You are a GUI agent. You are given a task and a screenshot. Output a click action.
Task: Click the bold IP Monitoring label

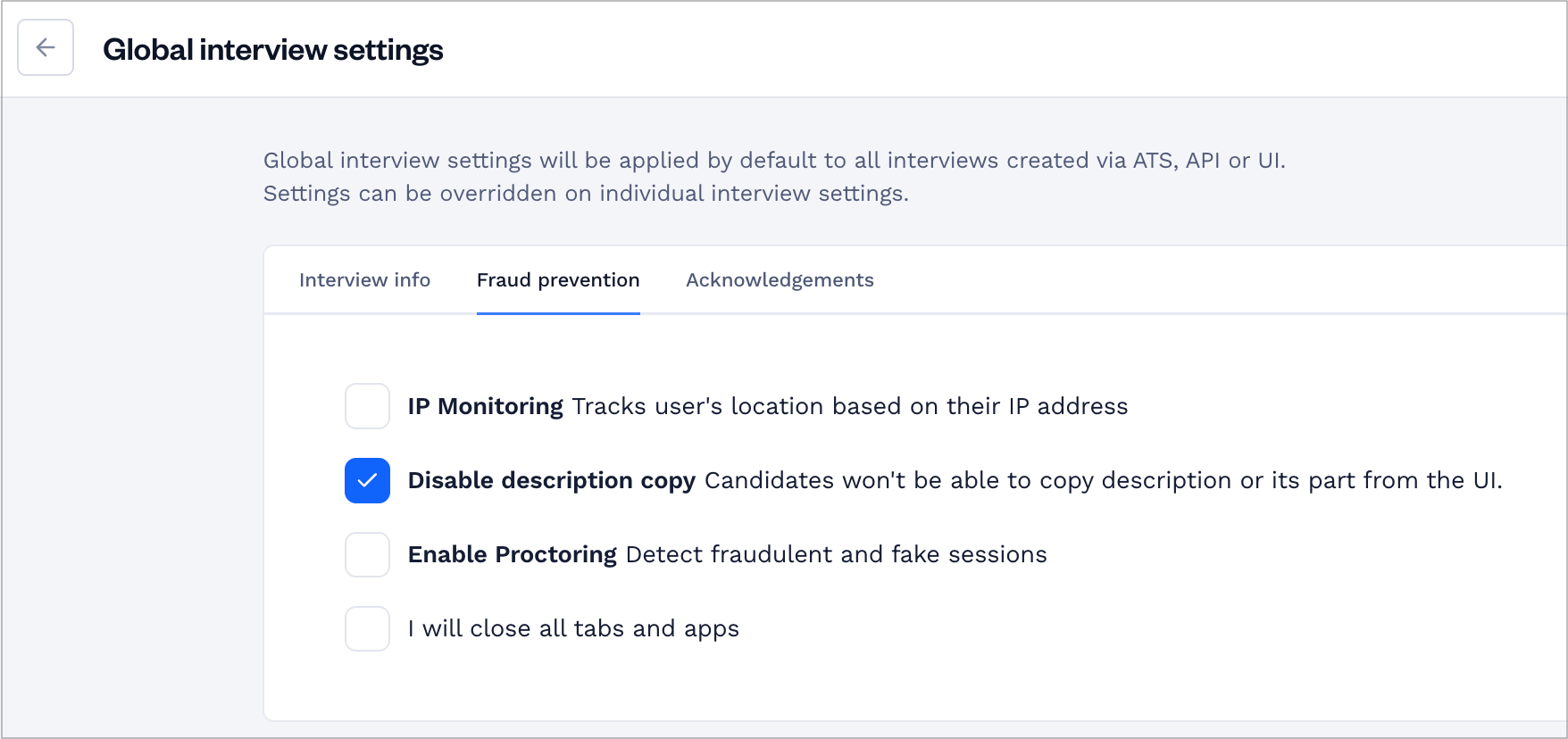click(485, 406)
